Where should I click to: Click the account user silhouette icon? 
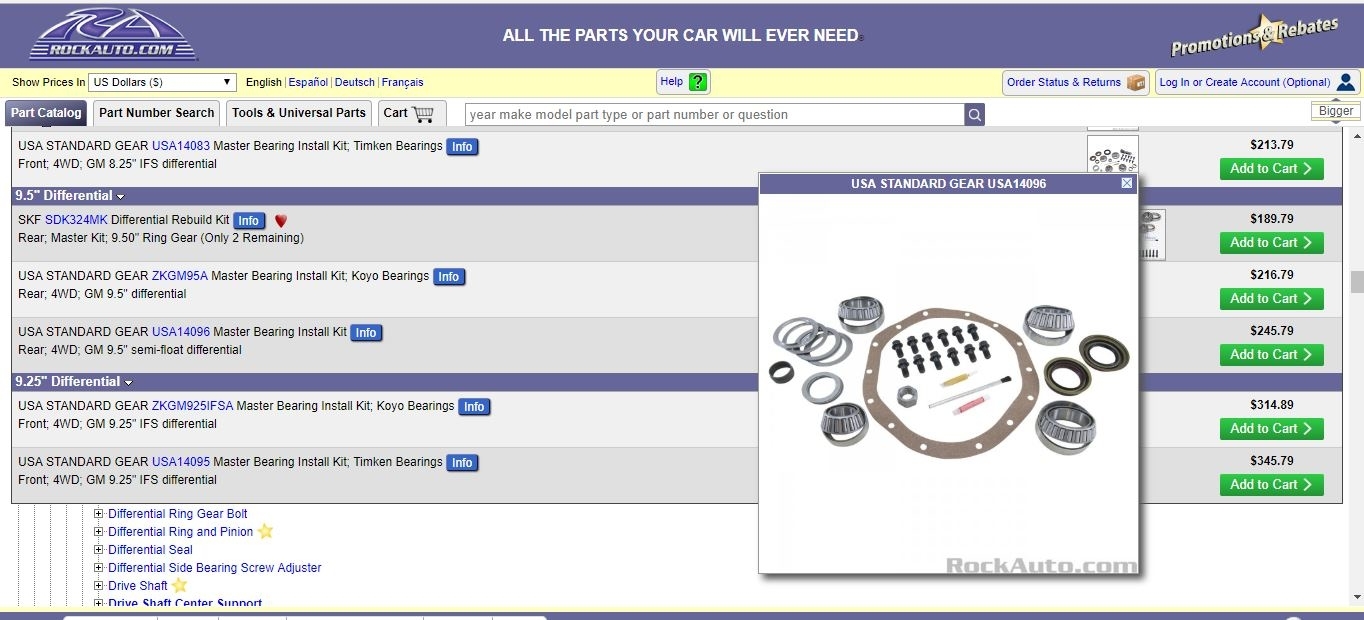(x=1345, y=82)
